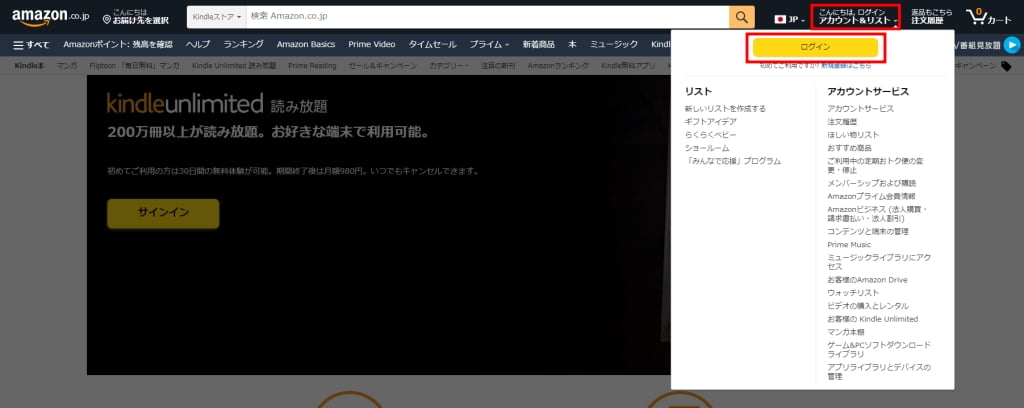Open Amazonランキング in subnav
Image resolution: width=1024 pixels, height=408 pixels.
click(x=558, y=66)
